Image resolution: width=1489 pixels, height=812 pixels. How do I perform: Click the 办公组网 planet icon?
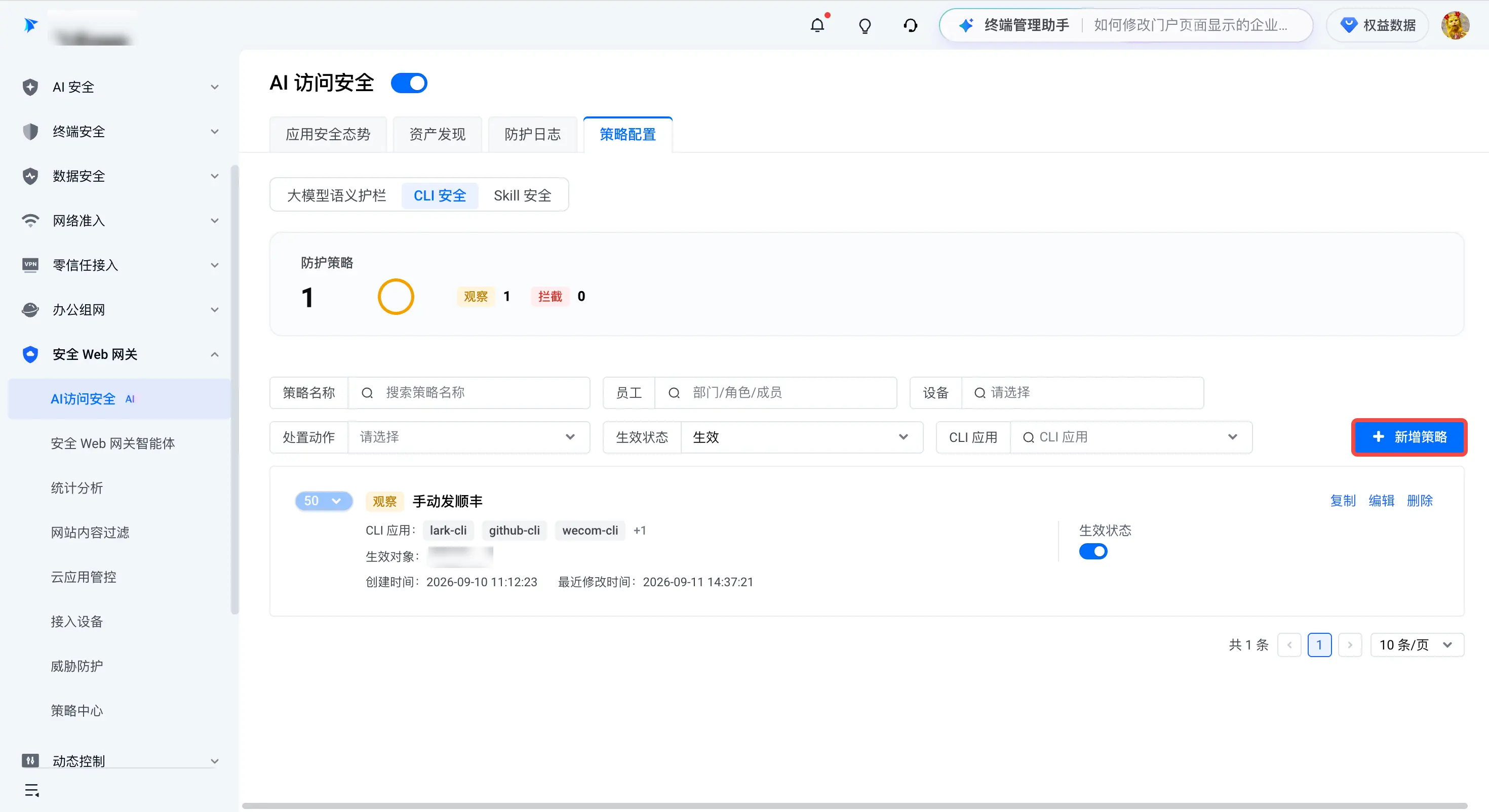click(30, 309)
